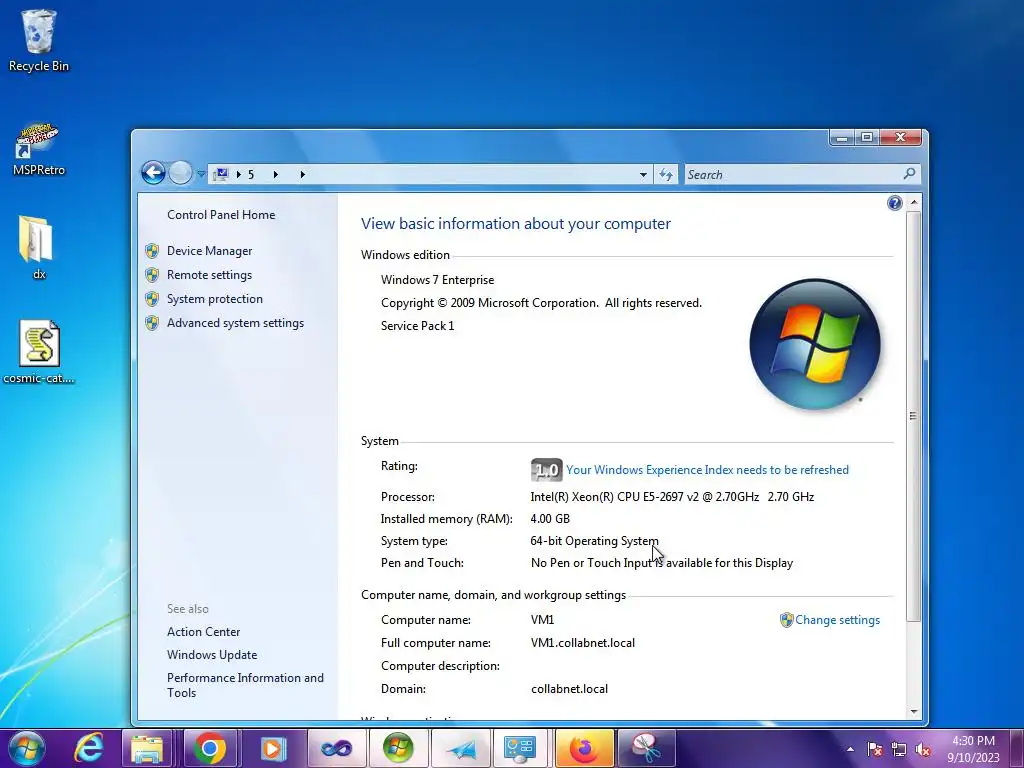Click the blue infinity loop taskbar icon
1024x768 pixels.
336,748
